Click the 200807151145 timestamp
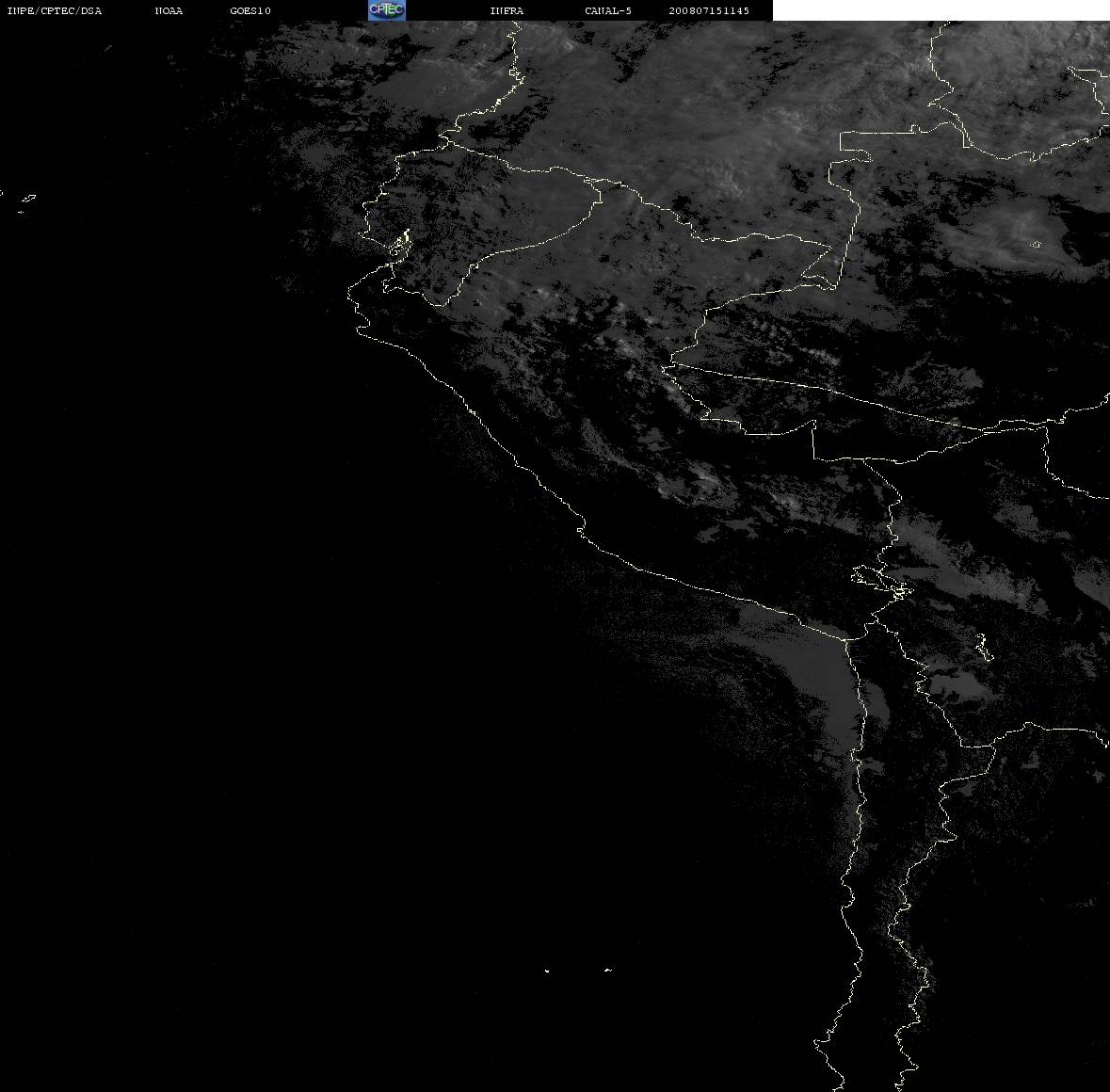 click(x=709, y=10)
